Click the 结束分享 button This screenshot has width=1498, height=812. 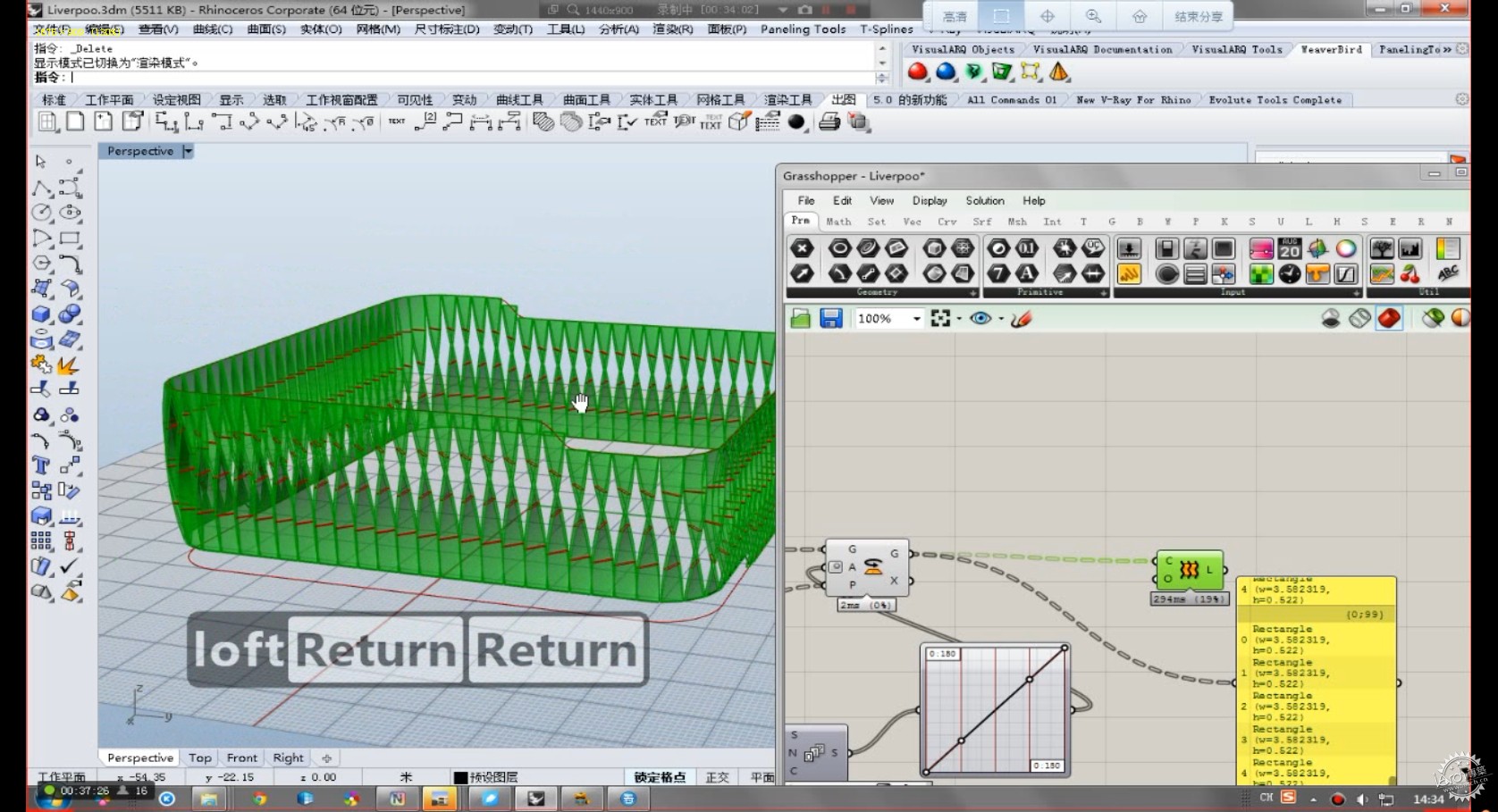[1198, 16]
